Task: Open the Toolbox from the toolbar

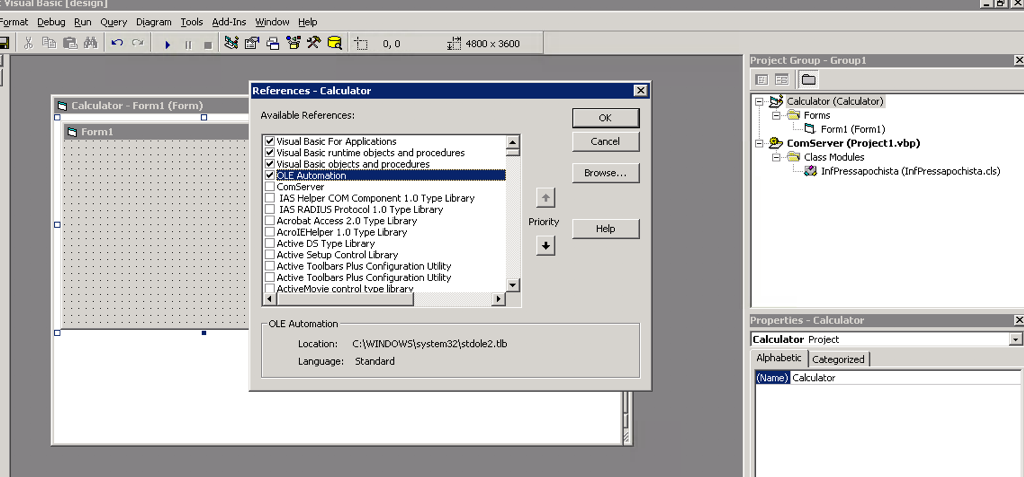Action: point(313,43)
